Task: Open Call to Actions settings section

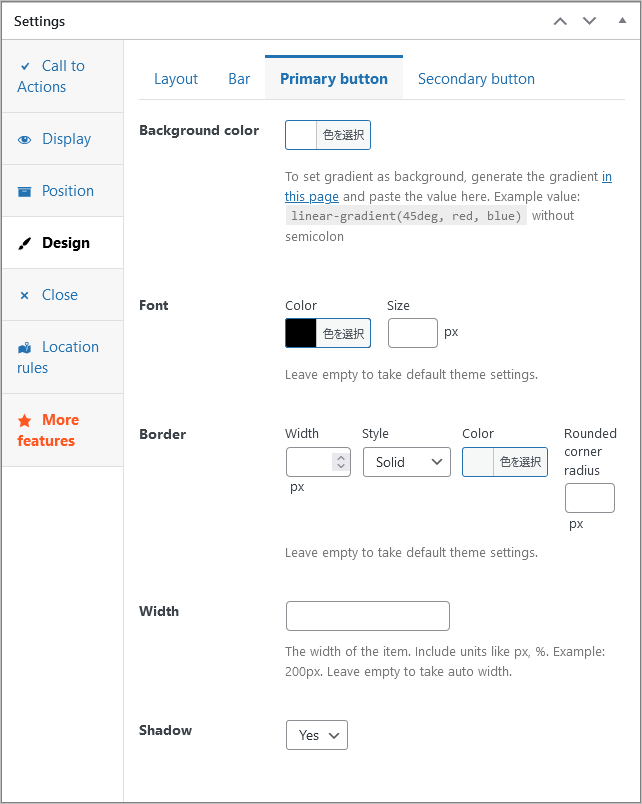Action: [63, 76]
